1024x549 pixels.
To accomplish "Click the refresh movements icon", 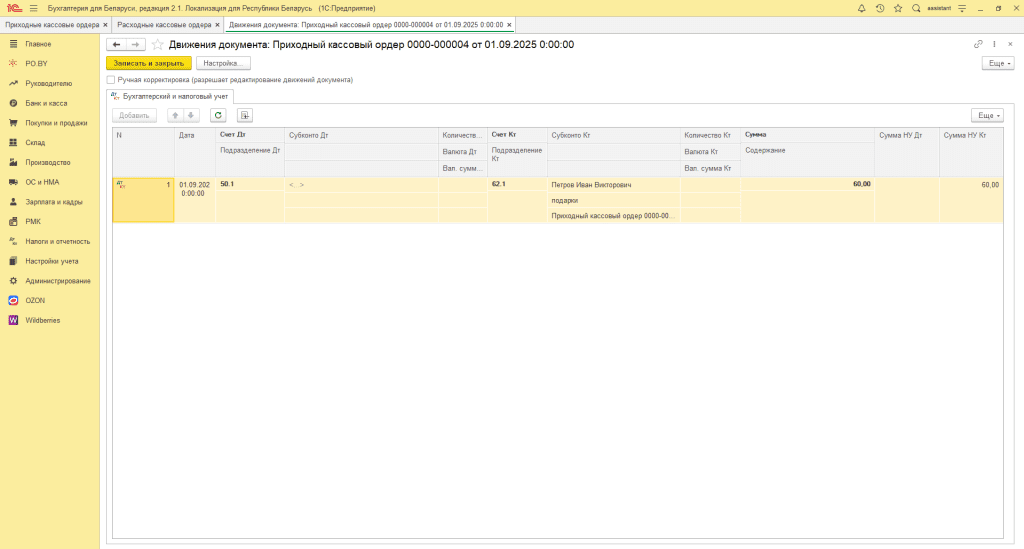I will point(218,115).
